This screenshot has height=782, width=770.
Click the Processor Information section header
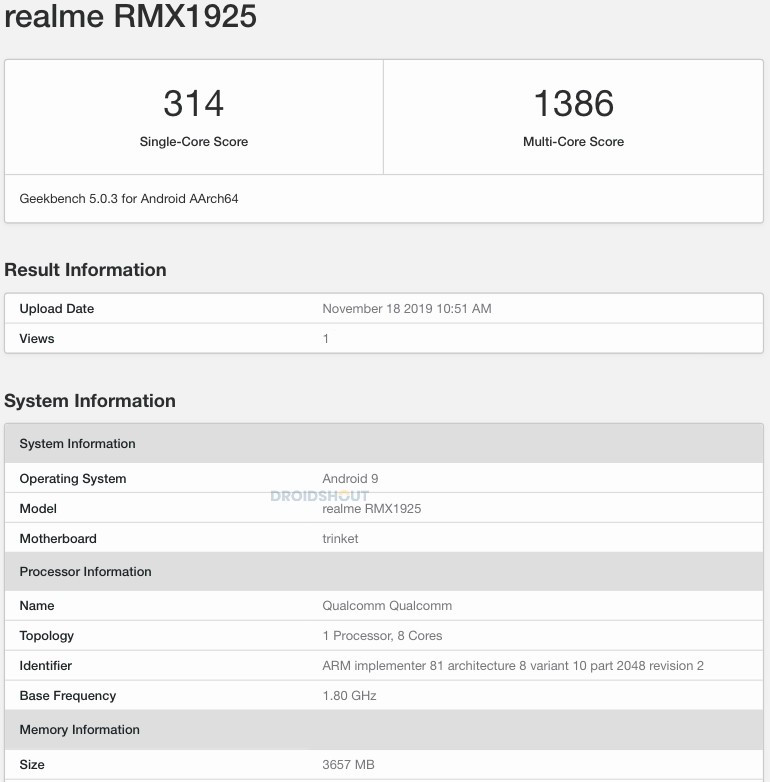tap(85, 572)
